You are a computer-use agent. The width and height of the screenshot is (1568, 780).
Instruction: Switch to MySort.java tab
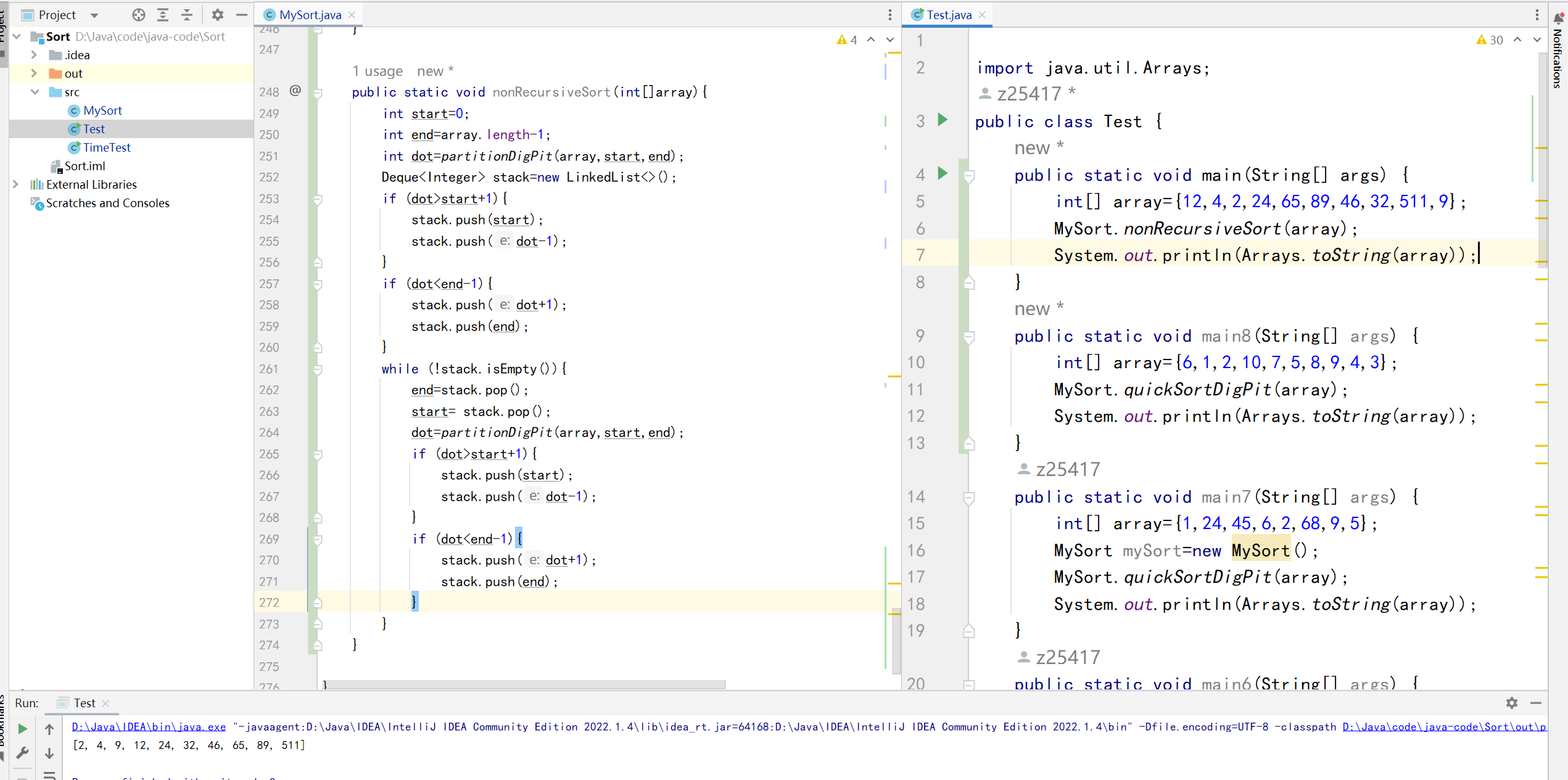click(310, 15)
